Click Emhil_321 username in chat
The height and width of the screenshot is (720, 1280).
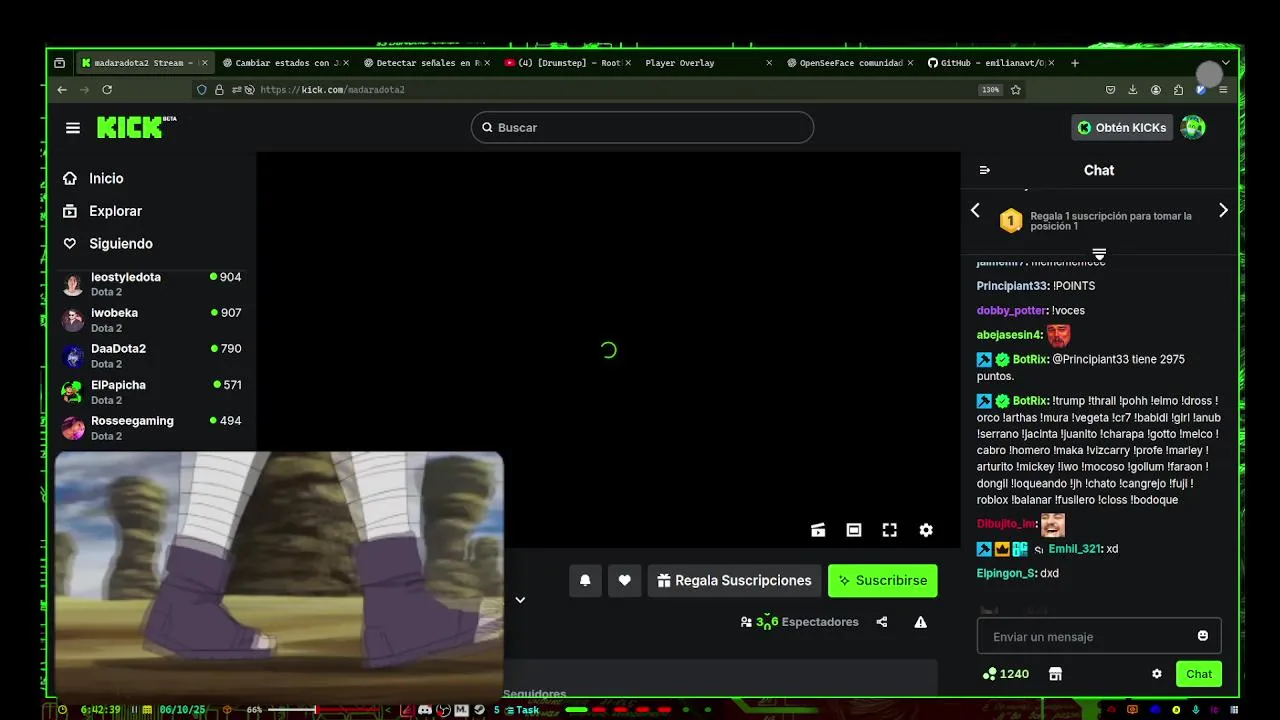[x=1075, y=549]
